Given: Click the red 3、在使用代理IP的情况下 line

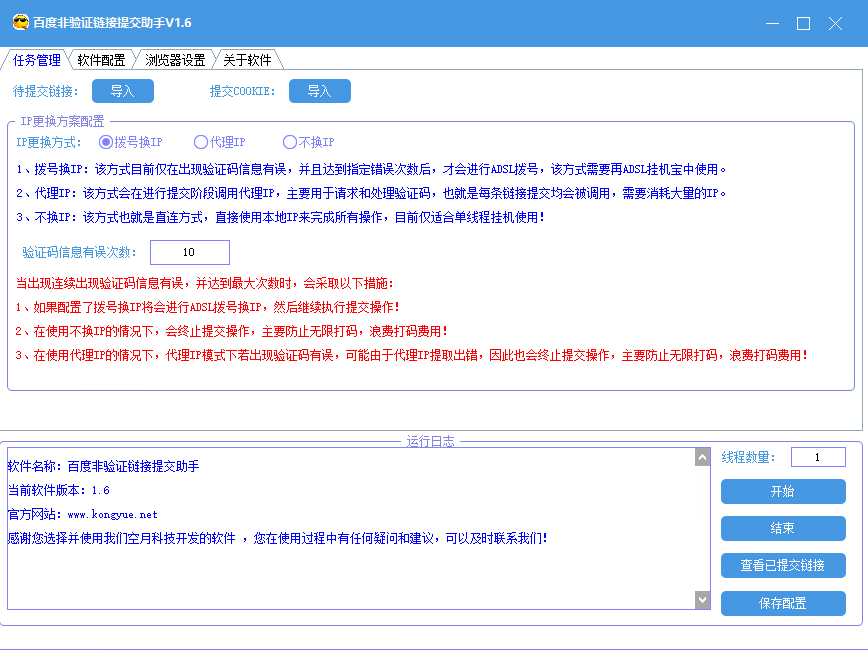Looking at the screenshot, I should pos(411,355).
